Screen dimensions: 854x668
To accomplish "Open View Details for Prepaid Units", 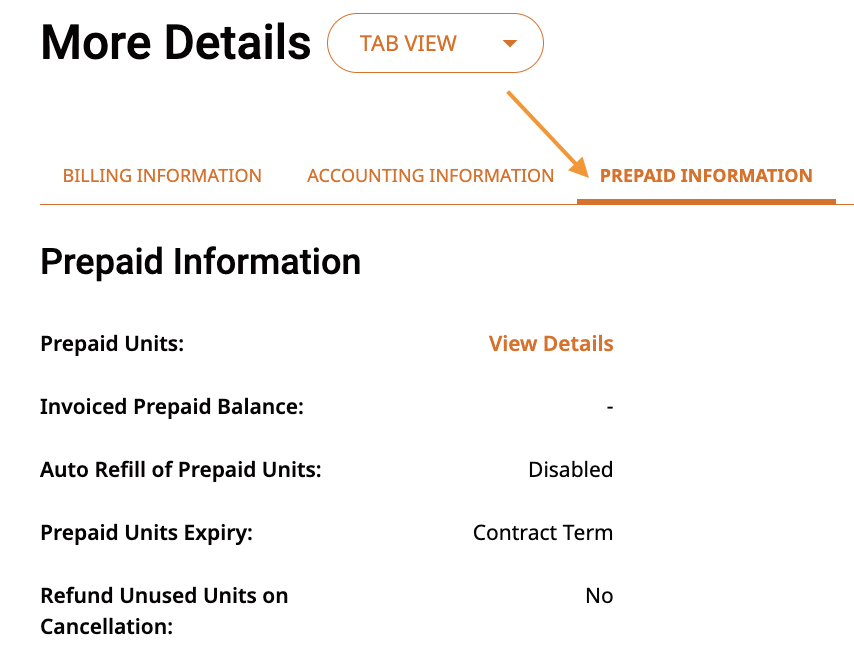I will click(x=551, y=344).
